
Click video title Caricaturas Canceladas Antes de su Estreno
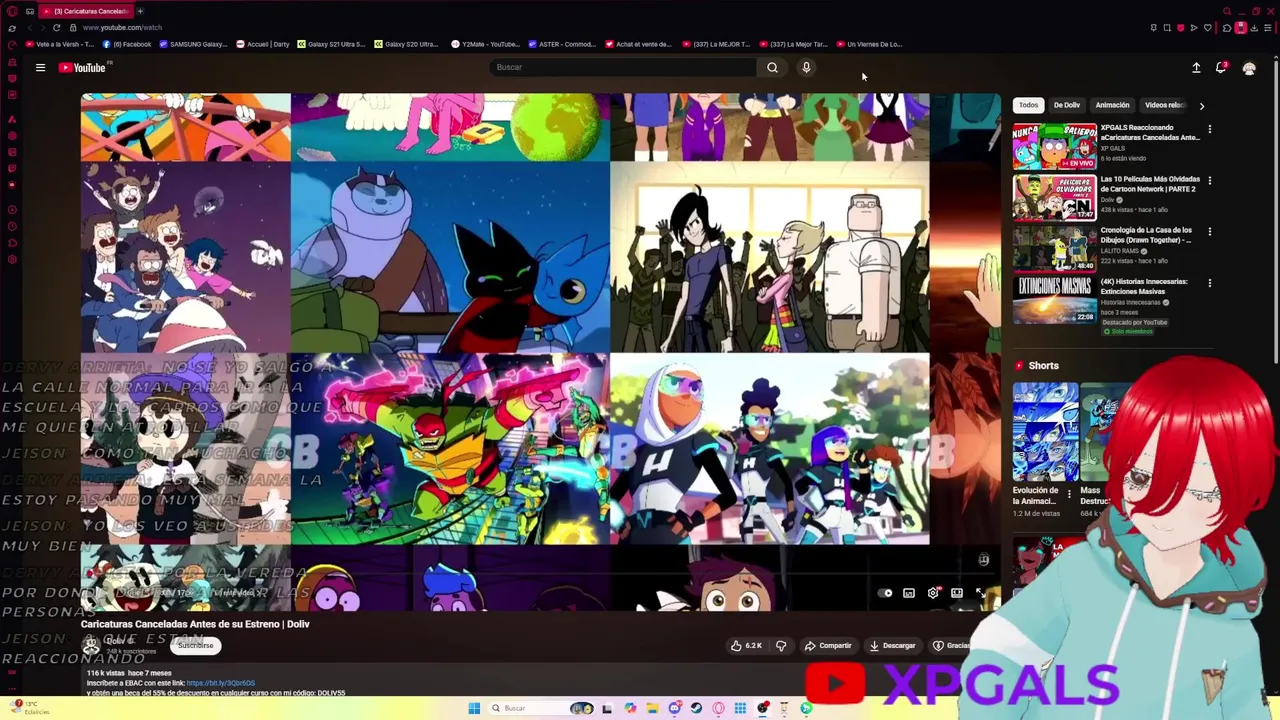[x=195, y=624]
